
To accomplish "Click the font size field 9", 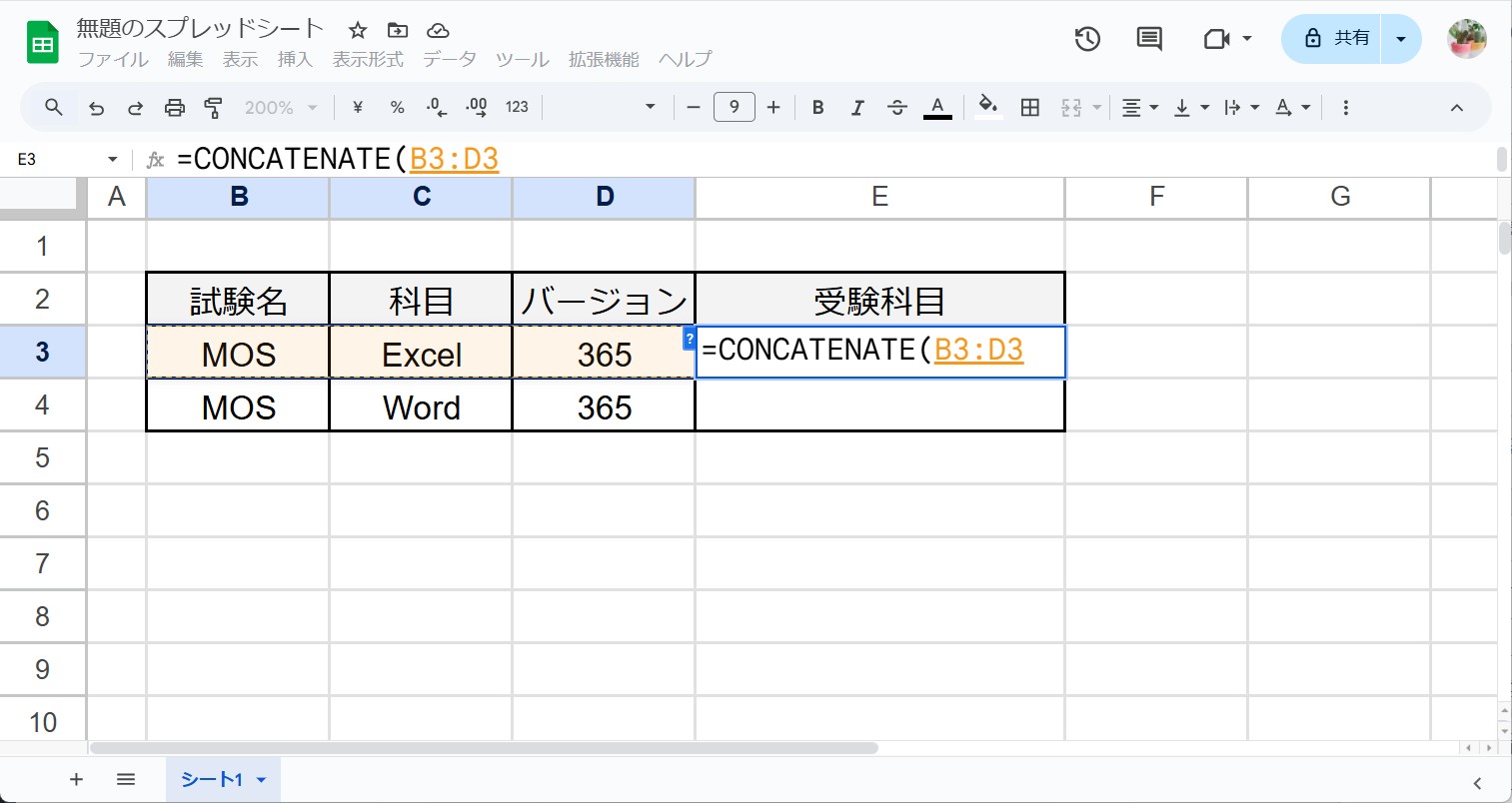I will click(735, 107).
